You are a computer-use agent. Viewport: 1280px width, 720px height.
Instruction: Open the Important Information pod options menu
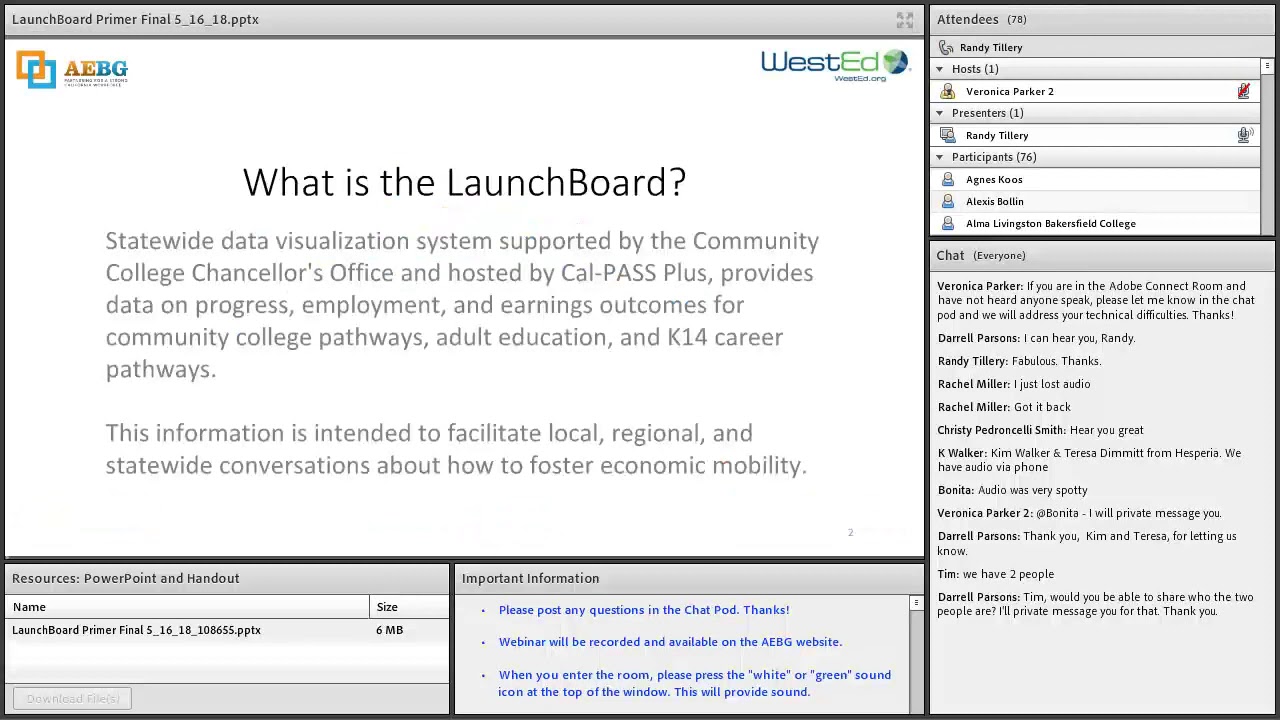tap(916, 603)
